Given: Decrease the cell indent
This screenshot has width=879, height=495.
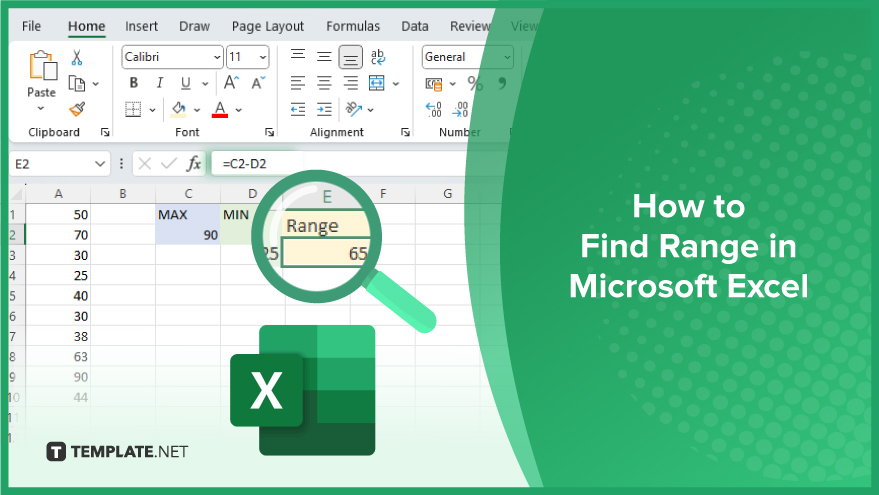Looking at the screenshot, I should point(298,109).
